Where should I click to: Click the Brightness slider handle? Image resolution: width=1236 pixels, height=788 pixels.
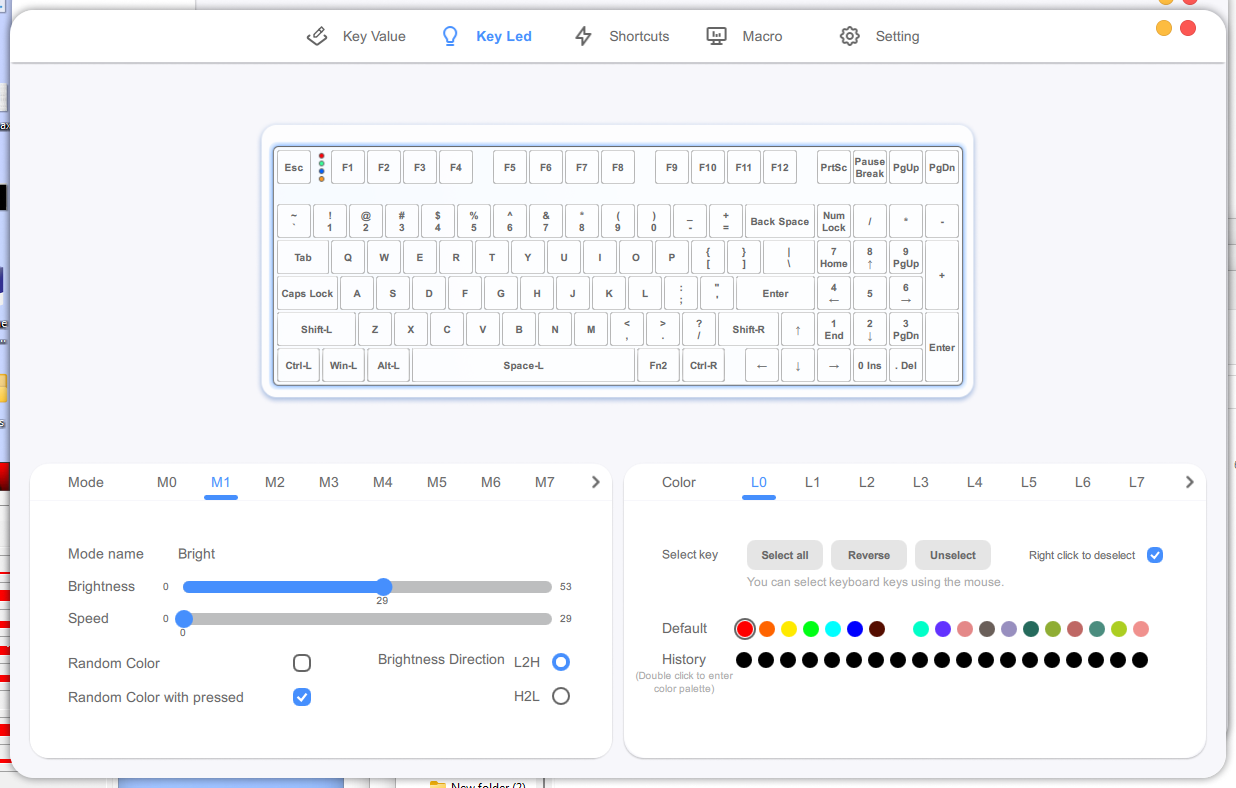coord(384,587)
